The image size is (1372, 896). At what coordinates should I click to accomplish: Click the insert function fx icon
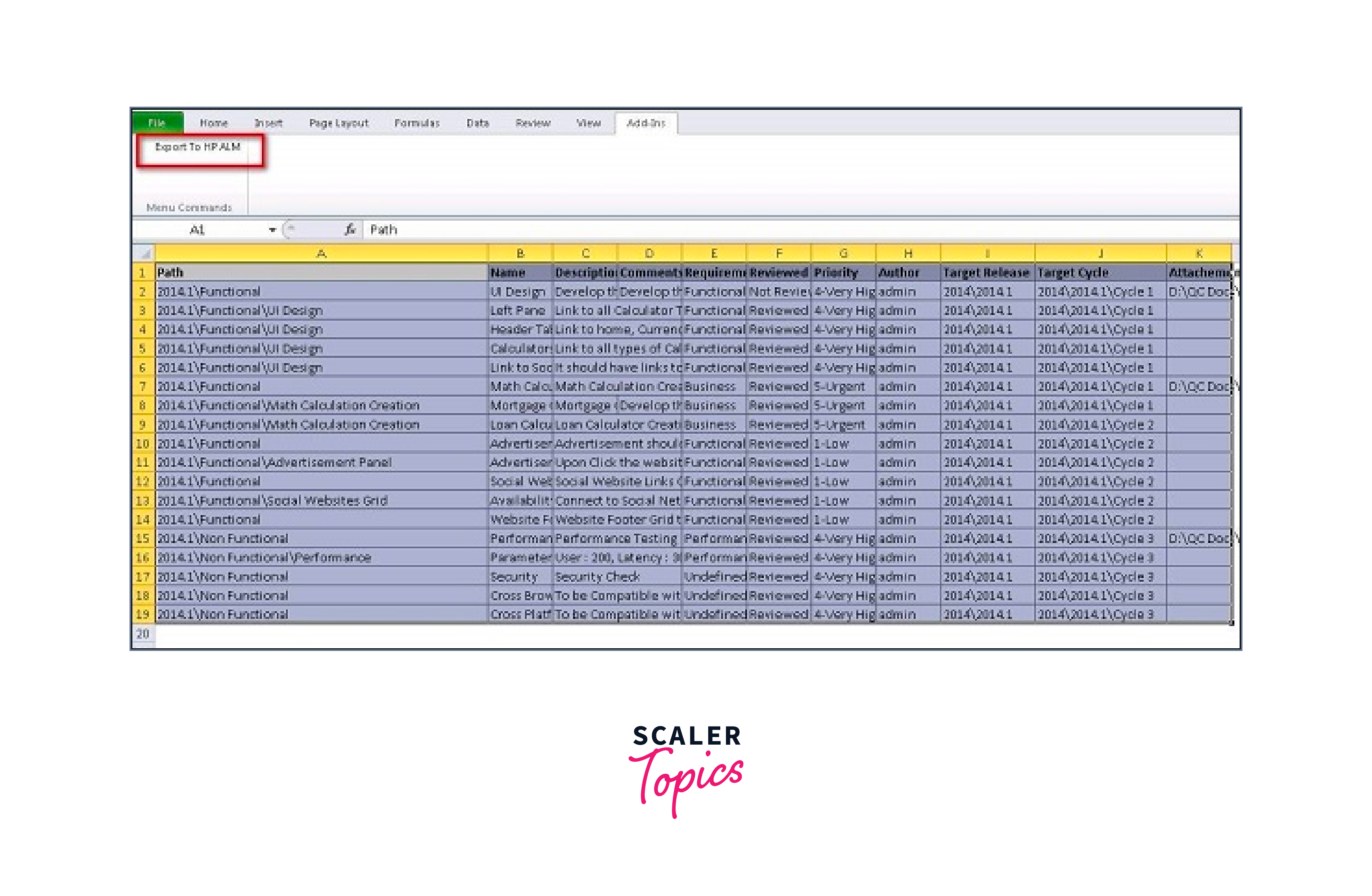[x=349, y=229]
